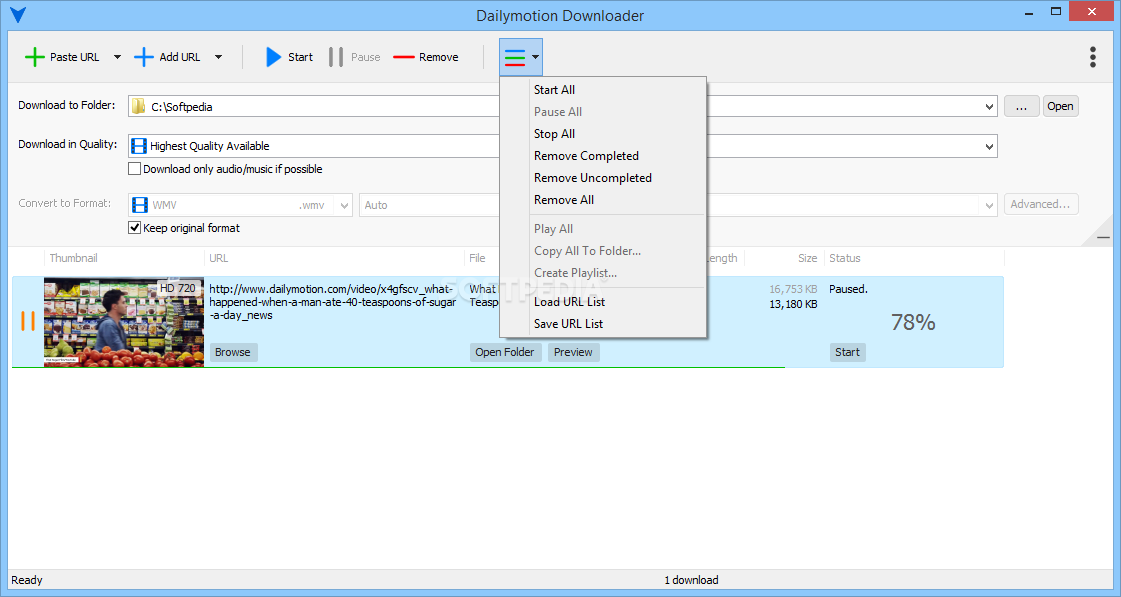The width and height of the screenshot is (1121, 597).
Task: Click the green download progress bar
Action: pyautogui.click(x=398, y=367)
